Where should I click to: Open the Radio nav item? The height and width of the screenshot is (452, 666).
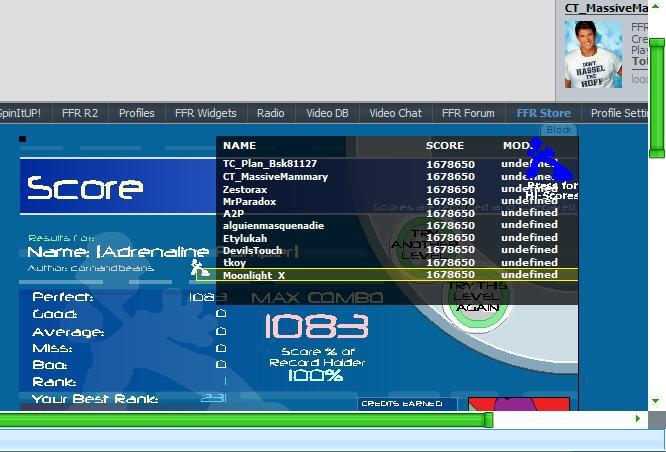click(x=271, y=113)
